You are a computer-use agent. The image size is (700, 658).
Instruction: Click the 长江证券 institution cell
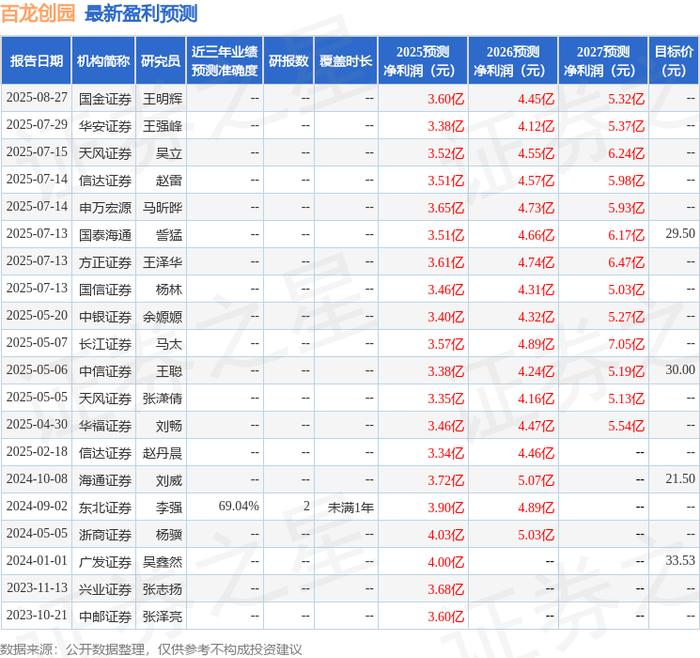click(105, 344)
